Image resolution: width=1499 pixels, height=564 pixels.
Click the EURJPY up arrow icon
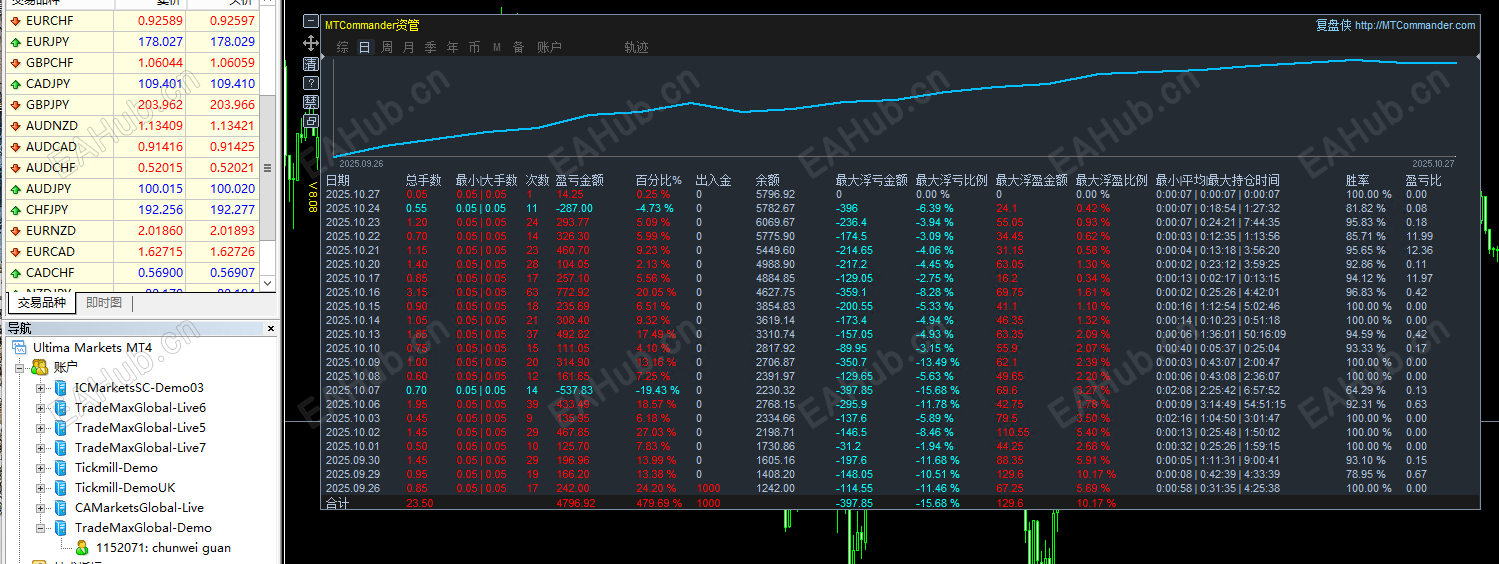coord(15,42)
